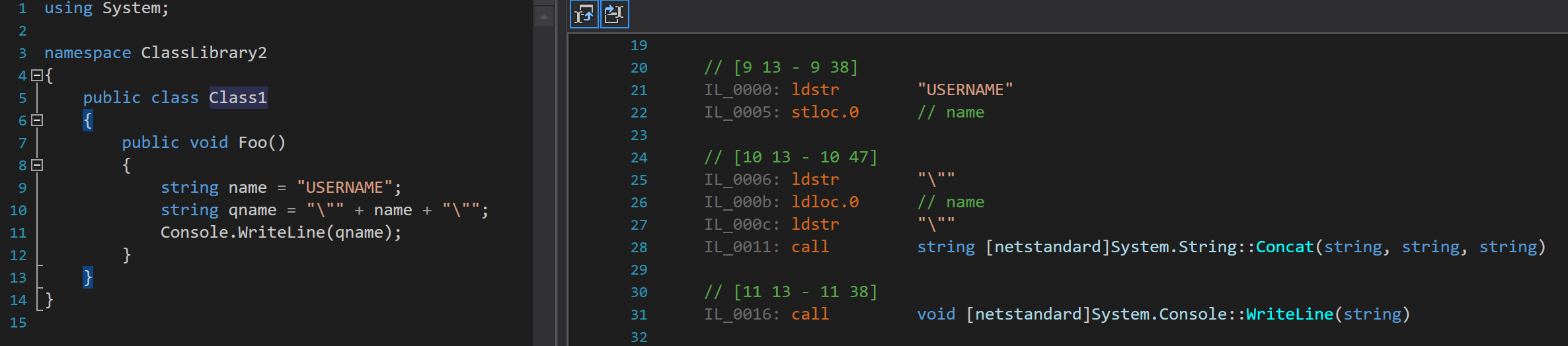Click "USERNAME" operand in IL viewer
Screen dimensions: 1568x346
coord(965,90)
